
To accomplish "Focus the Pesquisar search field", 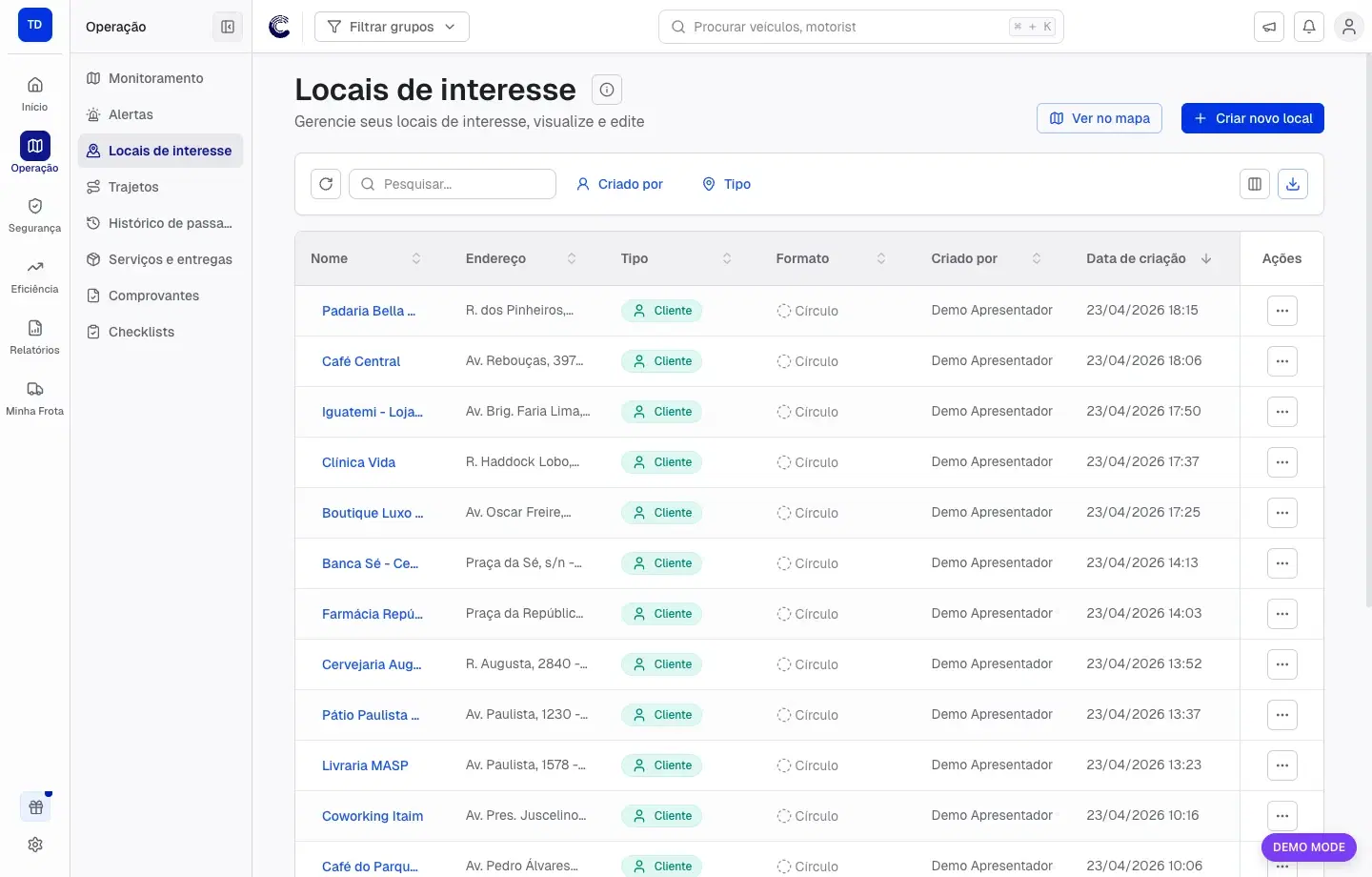I will tap(453, 184).
